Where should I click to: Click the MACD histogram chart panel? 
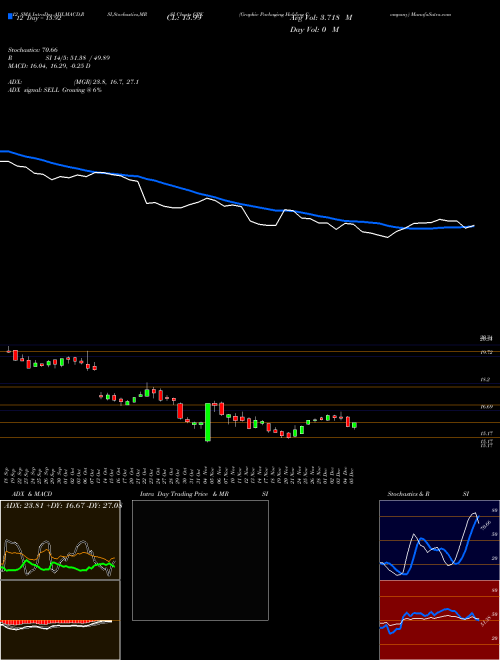click(x=60, y=620)
